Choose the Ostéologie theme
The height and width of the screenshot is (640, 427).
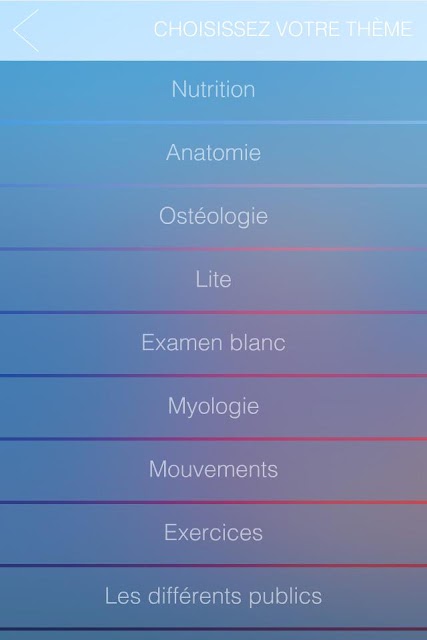click(x=214, y=218)
